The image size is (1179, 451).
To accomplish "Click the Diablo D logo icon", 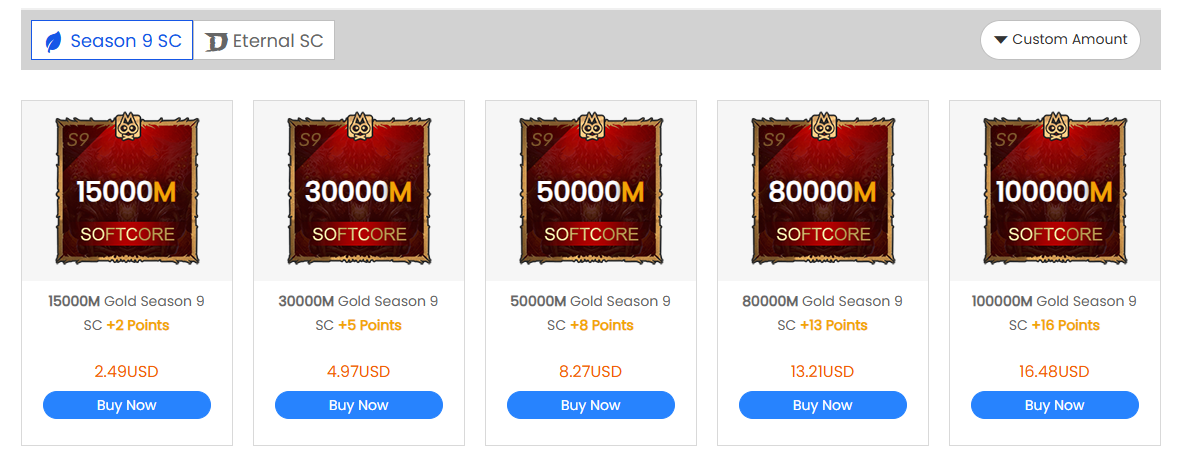I will click(x=216, y=42).
